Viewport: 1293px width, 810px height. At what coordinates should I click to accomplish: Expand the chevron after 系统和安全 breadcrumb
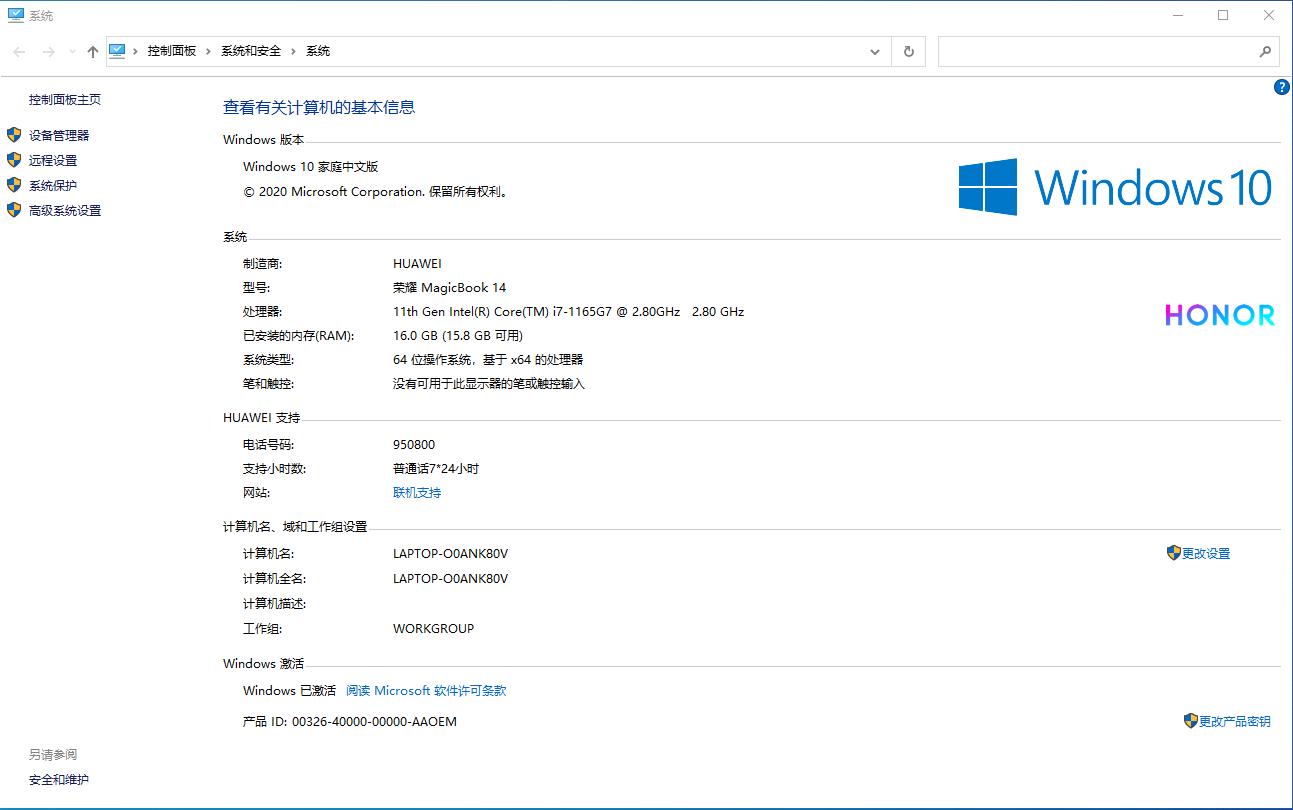click(293, 50)
